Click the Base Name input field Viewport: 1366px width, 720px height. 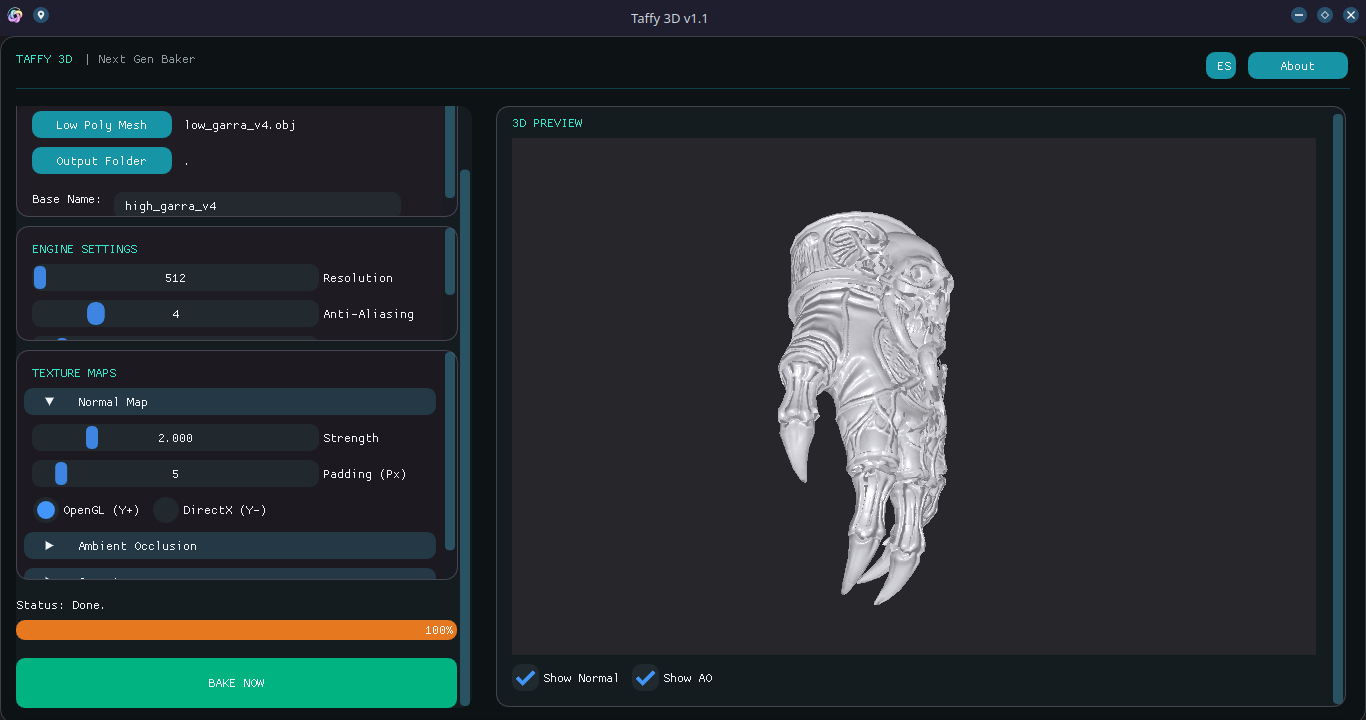[257, 204]
